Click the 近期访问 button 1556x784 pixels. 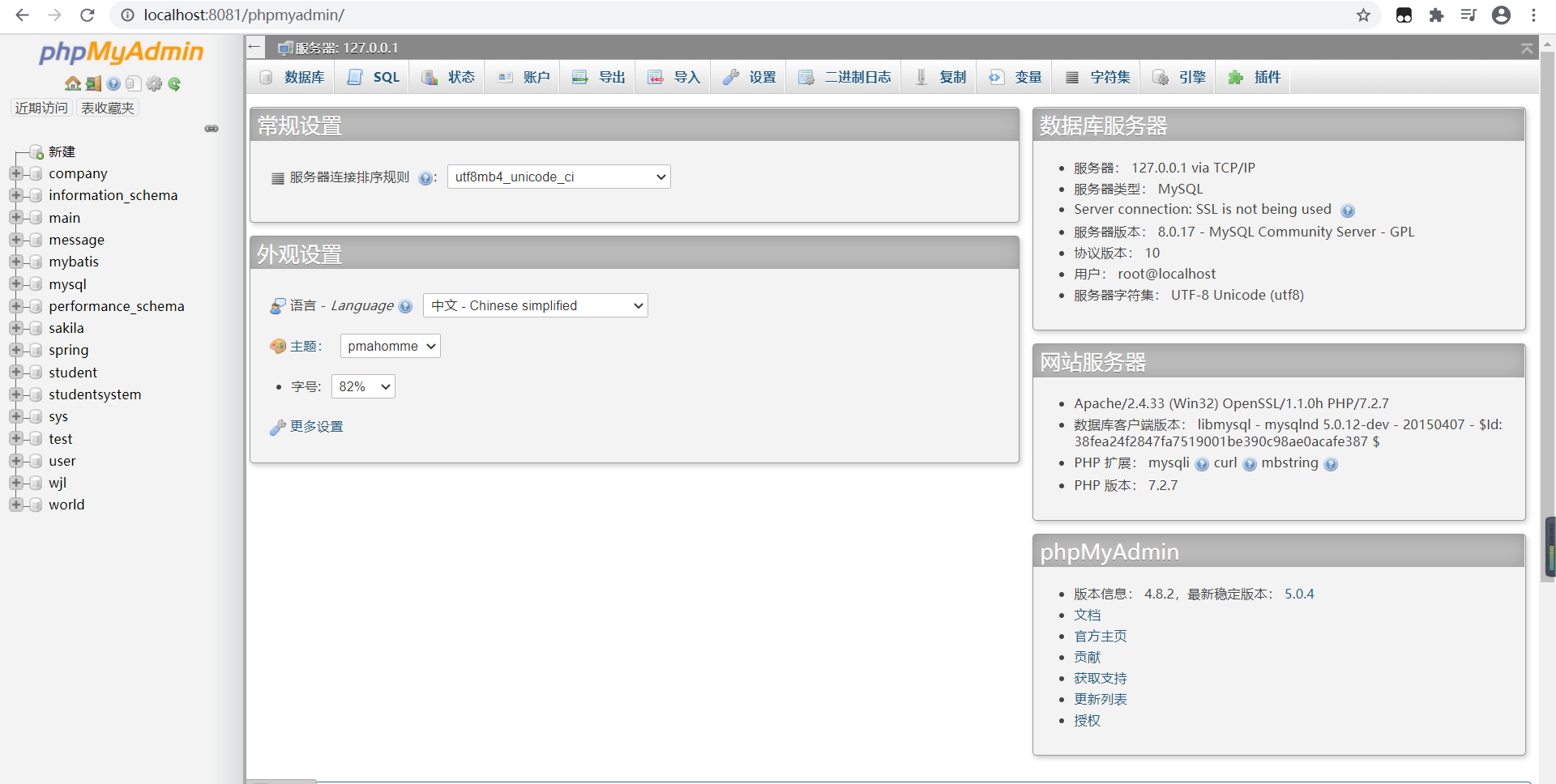pyautogui.click(x=41, y=108)
